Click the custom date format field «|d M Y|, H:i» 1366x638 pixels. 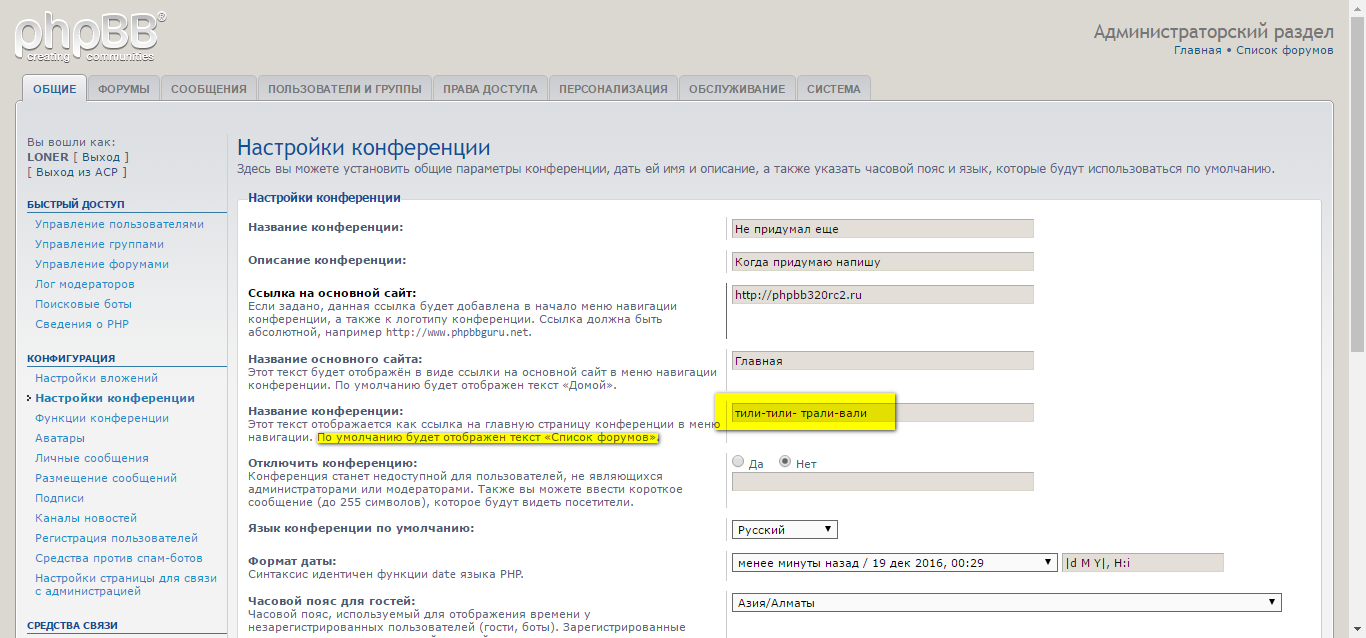[1143, 563]
